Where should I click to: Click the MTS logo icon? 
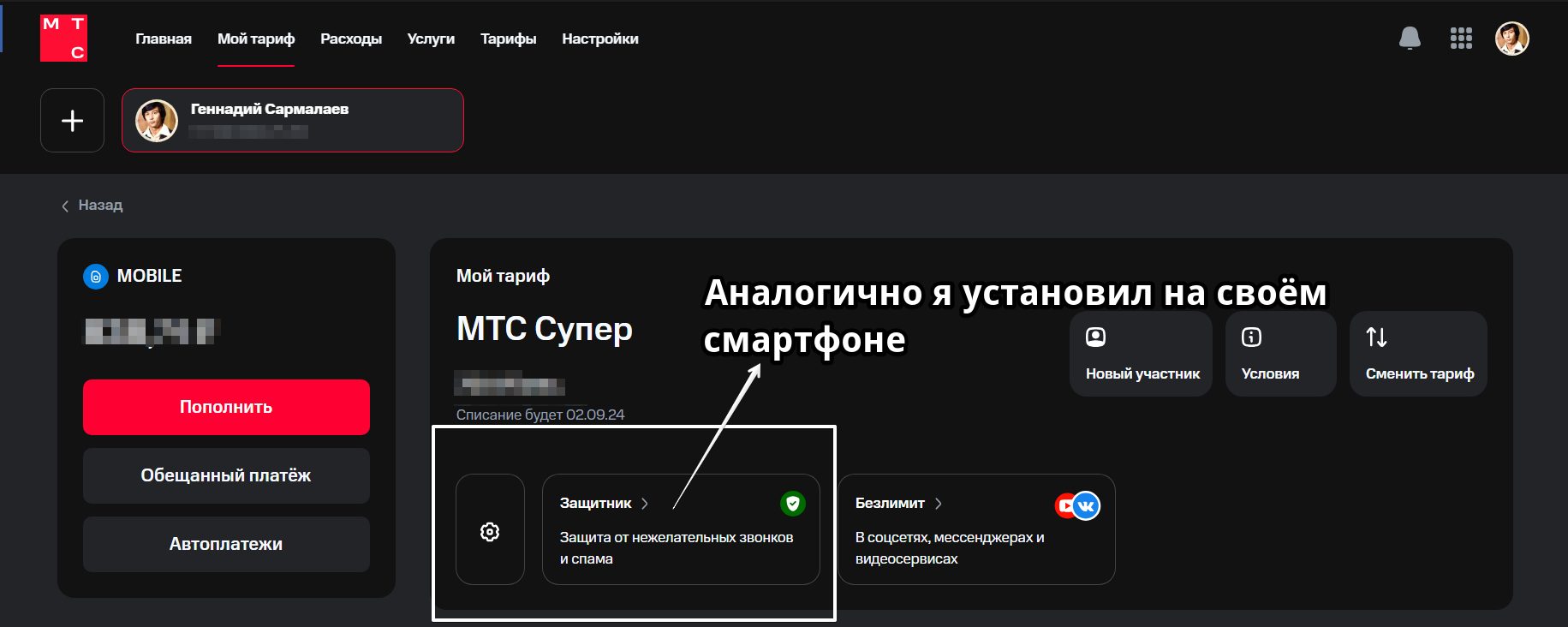(x=63, y=39)
